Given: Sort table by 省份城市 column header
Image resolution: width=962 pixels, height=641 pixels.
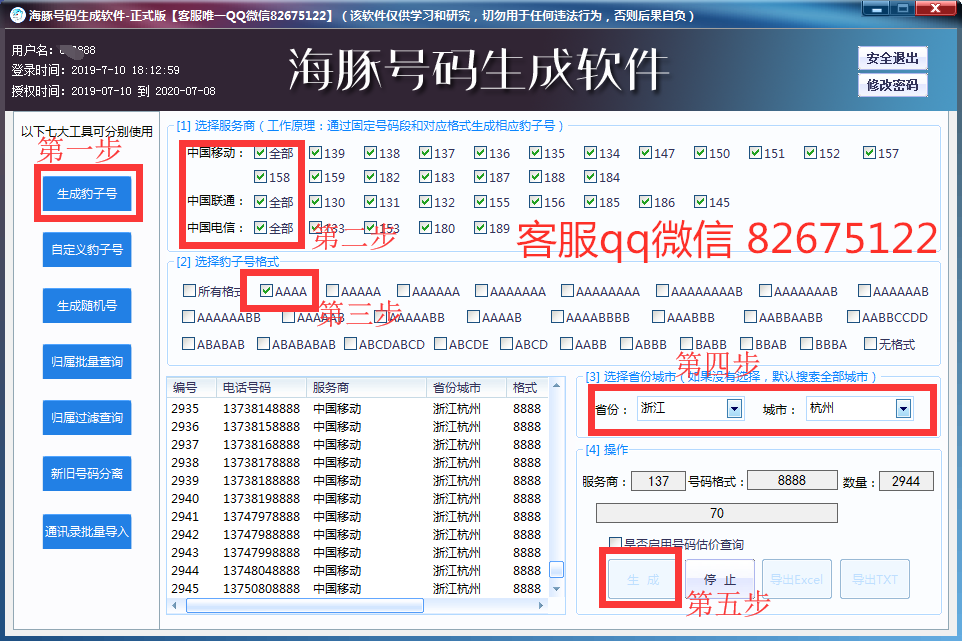Looking at the screenshot, I should point(466,388).
